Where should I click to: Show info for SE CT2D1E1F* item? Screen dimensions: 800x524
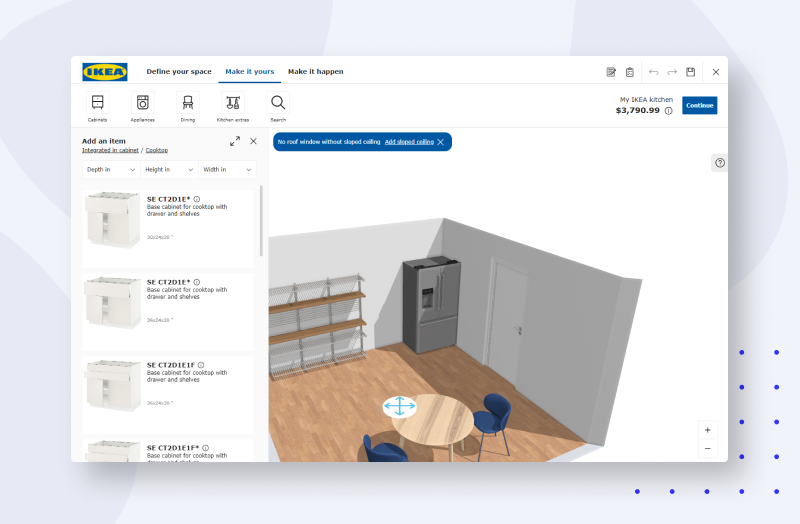[x=205, y=447]
